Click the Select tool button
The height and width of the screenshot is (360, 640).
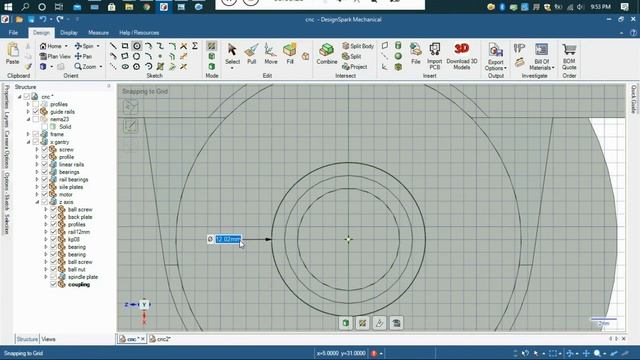click(232, 55)
